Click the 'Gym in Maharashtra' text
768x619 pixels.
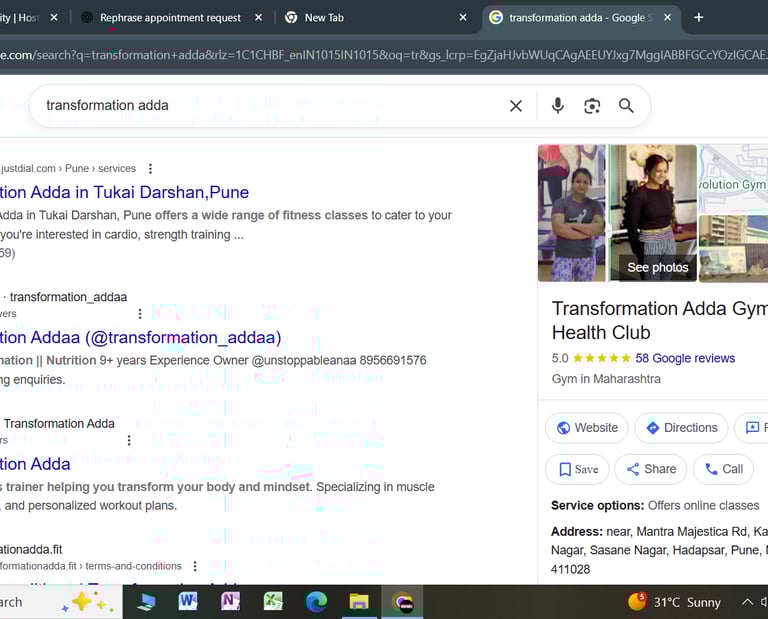click(606, 379)
